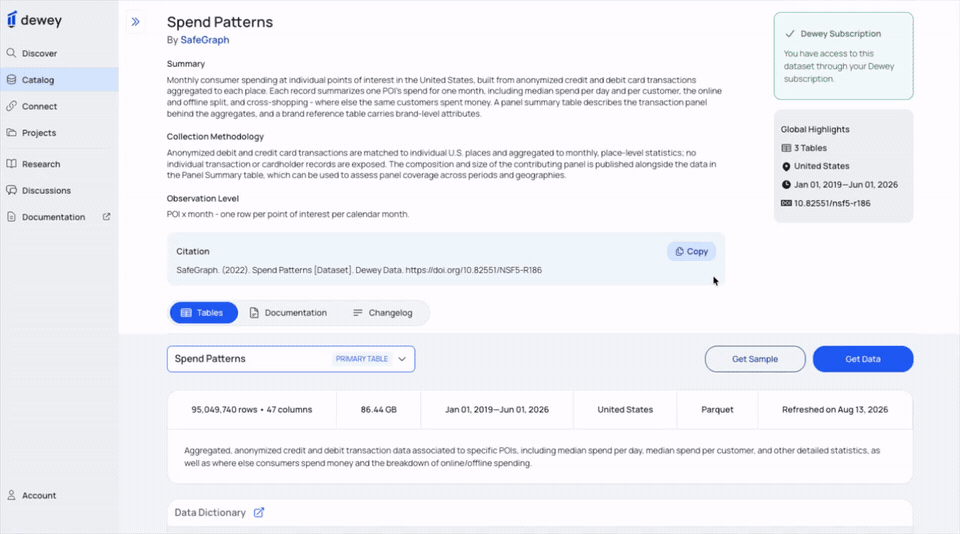Copy the citation text
960x534 pixels.
pos(691,252)
